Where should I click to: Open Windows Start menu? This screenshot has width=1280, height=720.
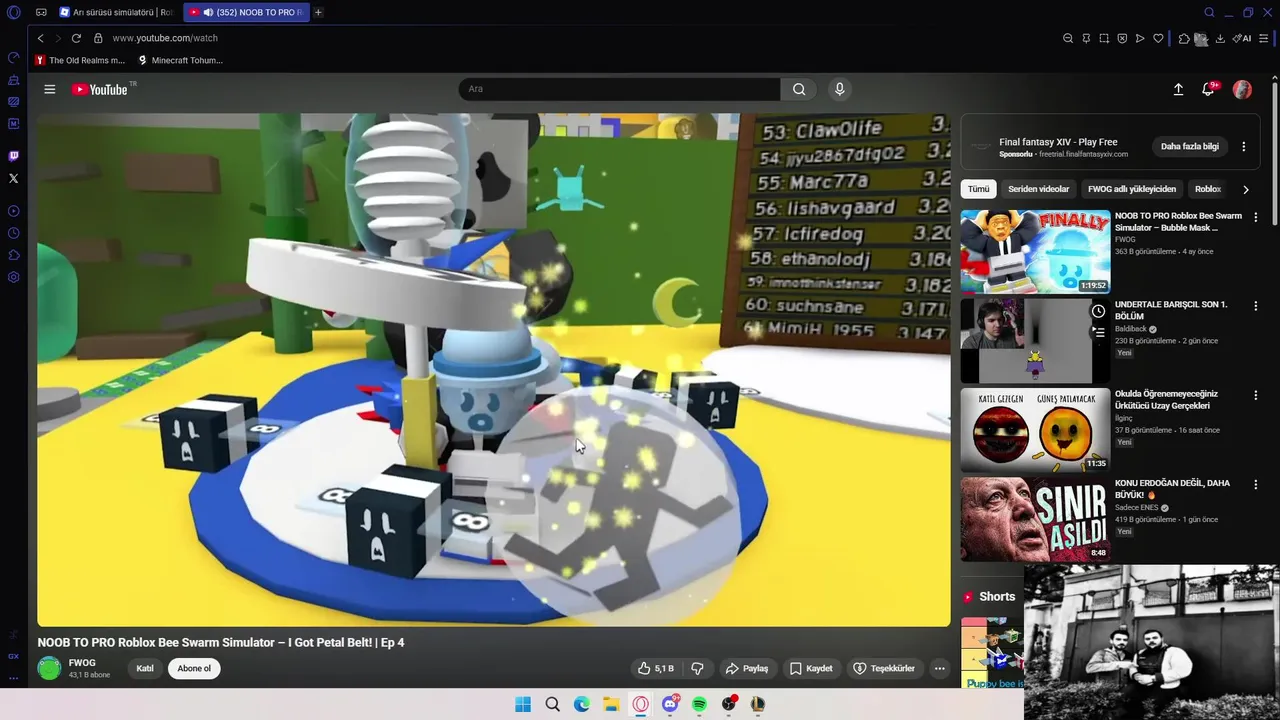point(523,704)
